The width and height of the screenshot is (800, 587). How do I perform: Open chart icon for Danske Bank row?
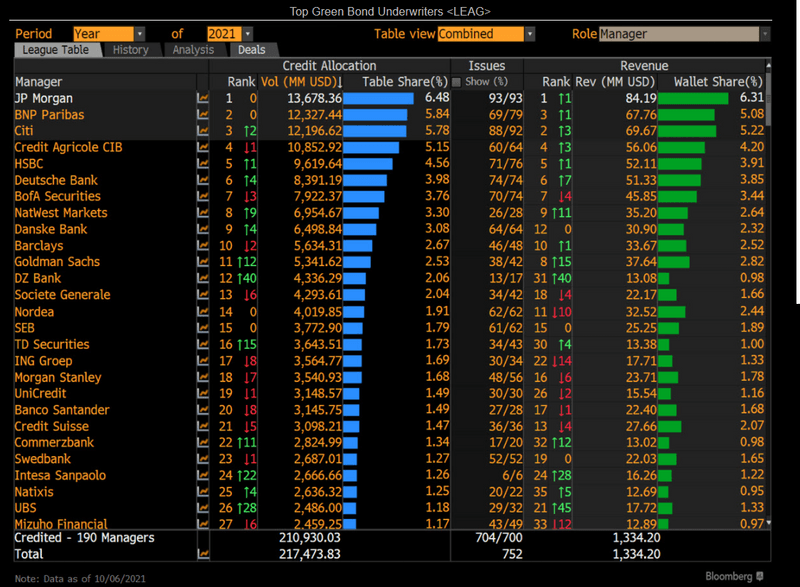(x=203, y=229)
